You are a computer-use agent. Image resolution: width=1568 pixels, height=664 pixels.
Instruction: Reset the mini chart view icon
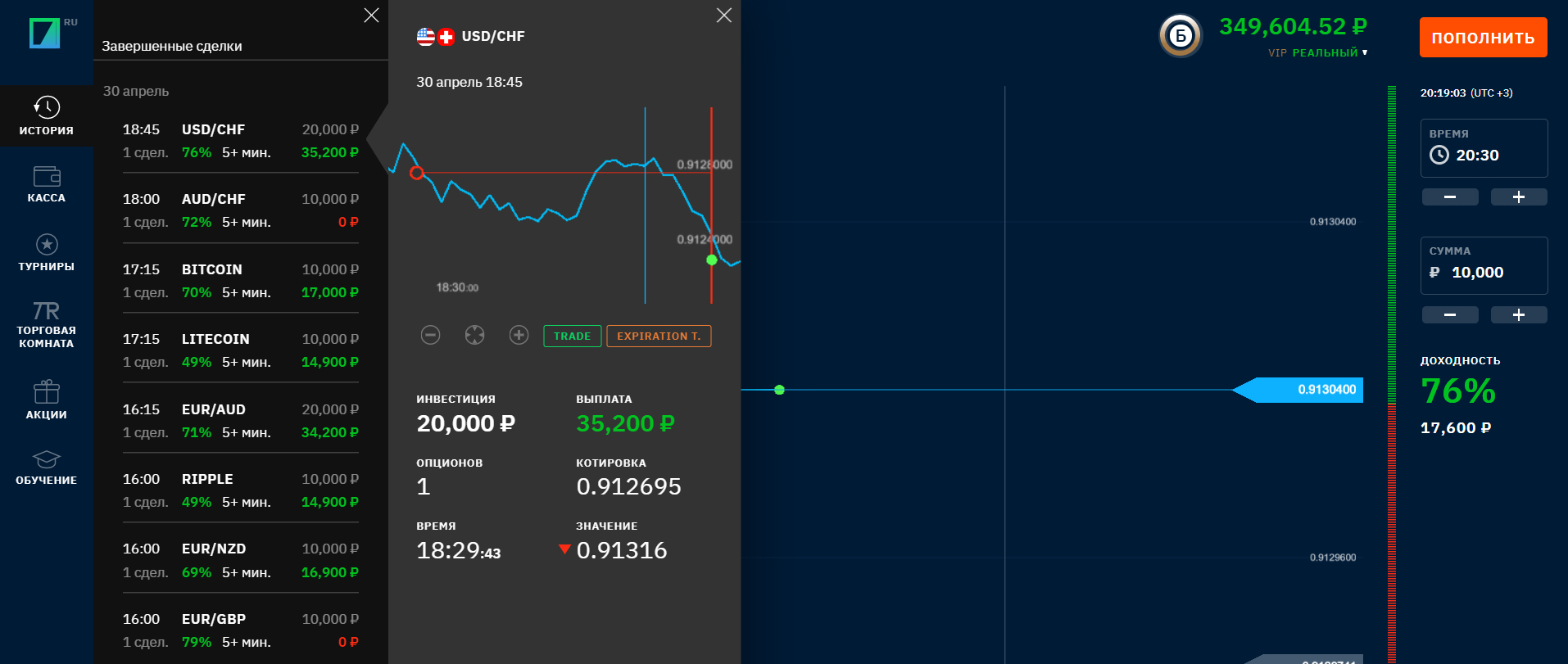[x=475, y=335]
